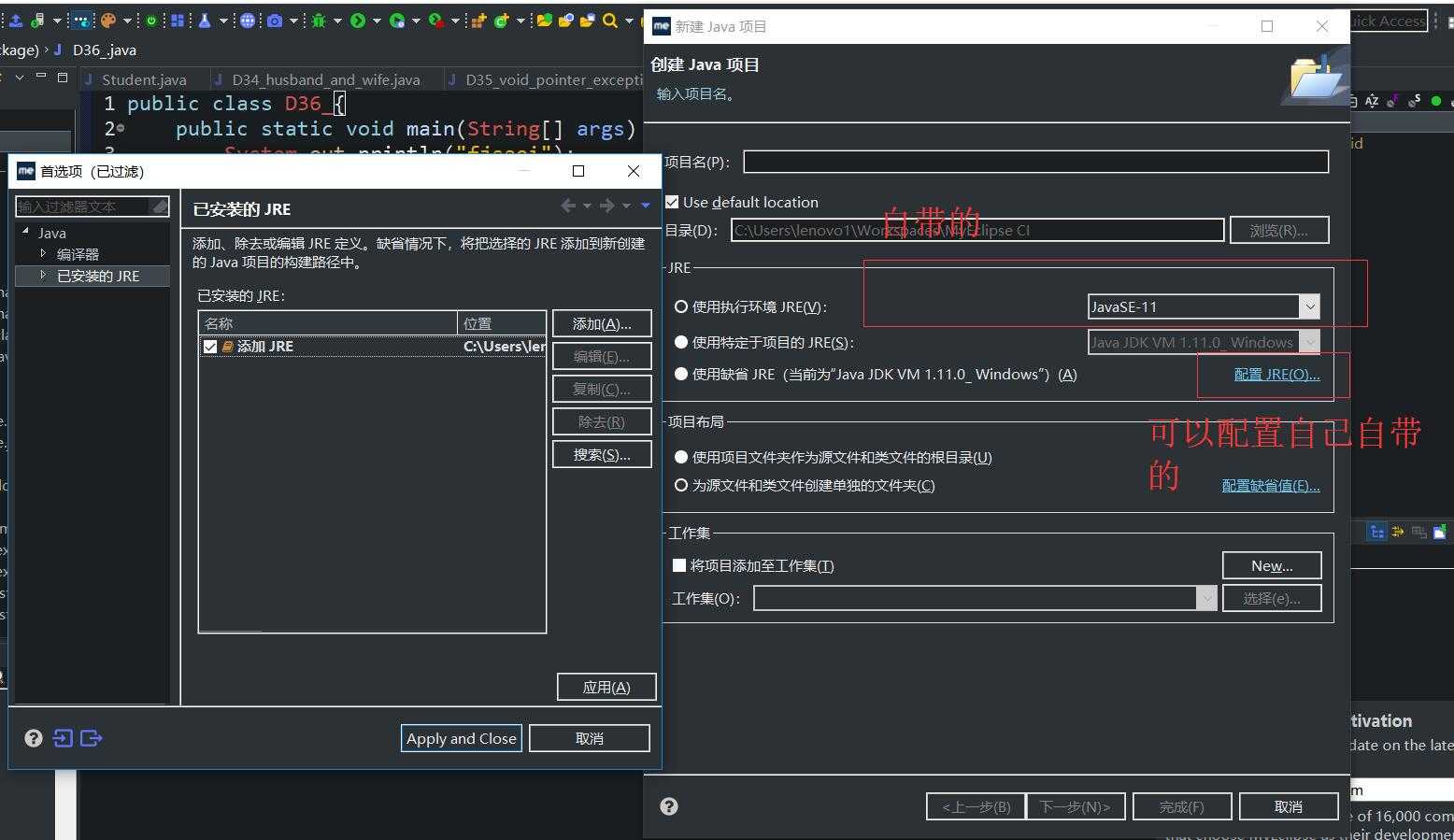The height and width of the screenshot is (840, 1454).
Task: Switch to the Student.java editor tab
Action: [x=144, y=80]
